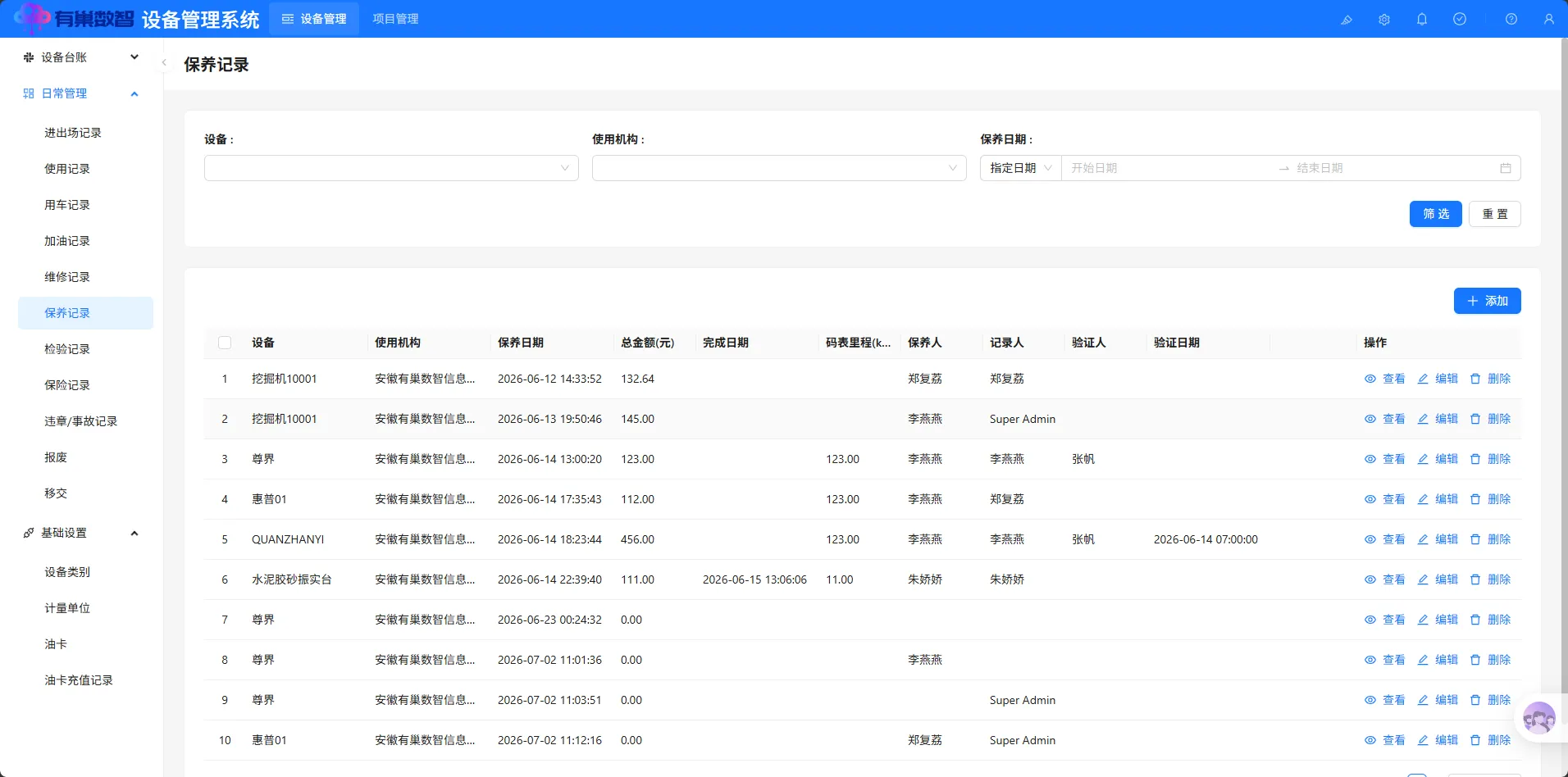Open the 设备 dropdown filter
The height and width of the screenshot is (777, 1568).
pyautogui.click(x=391, y=168)
